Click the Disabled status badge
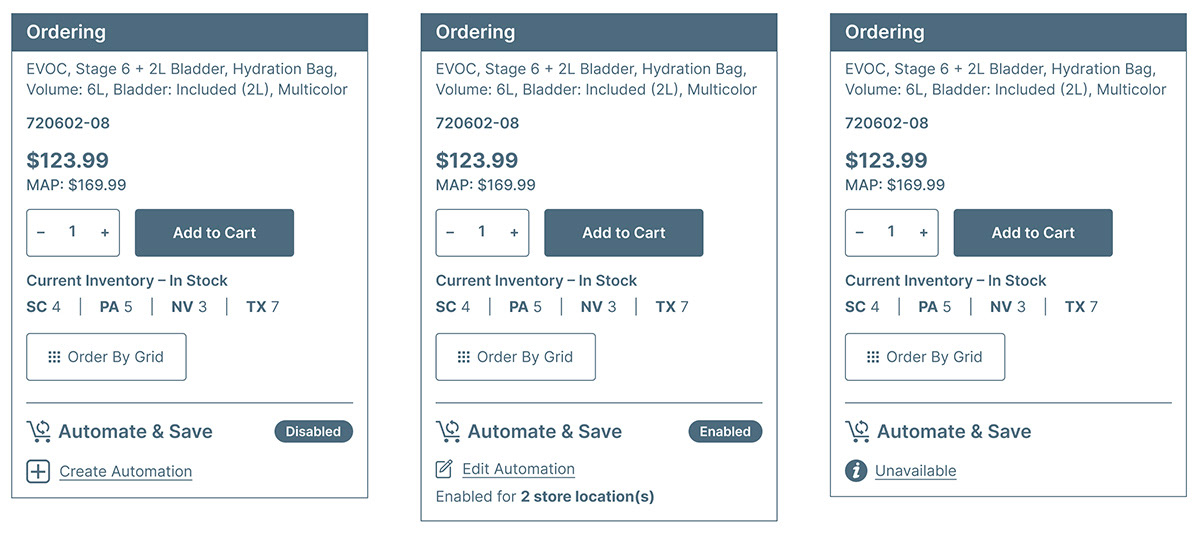This screenshot has width=1200, height=535. coord(313,432)
